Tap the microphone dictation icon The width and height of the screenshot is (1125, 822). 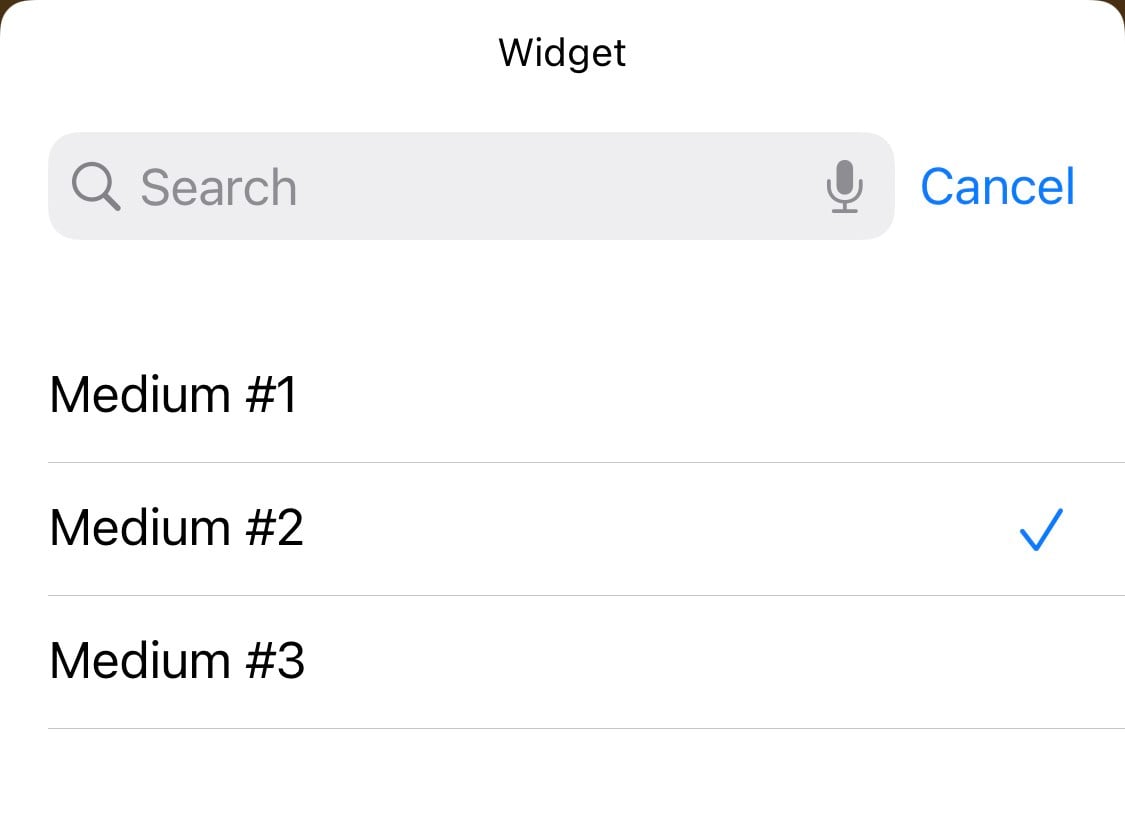tap(845, 187)
